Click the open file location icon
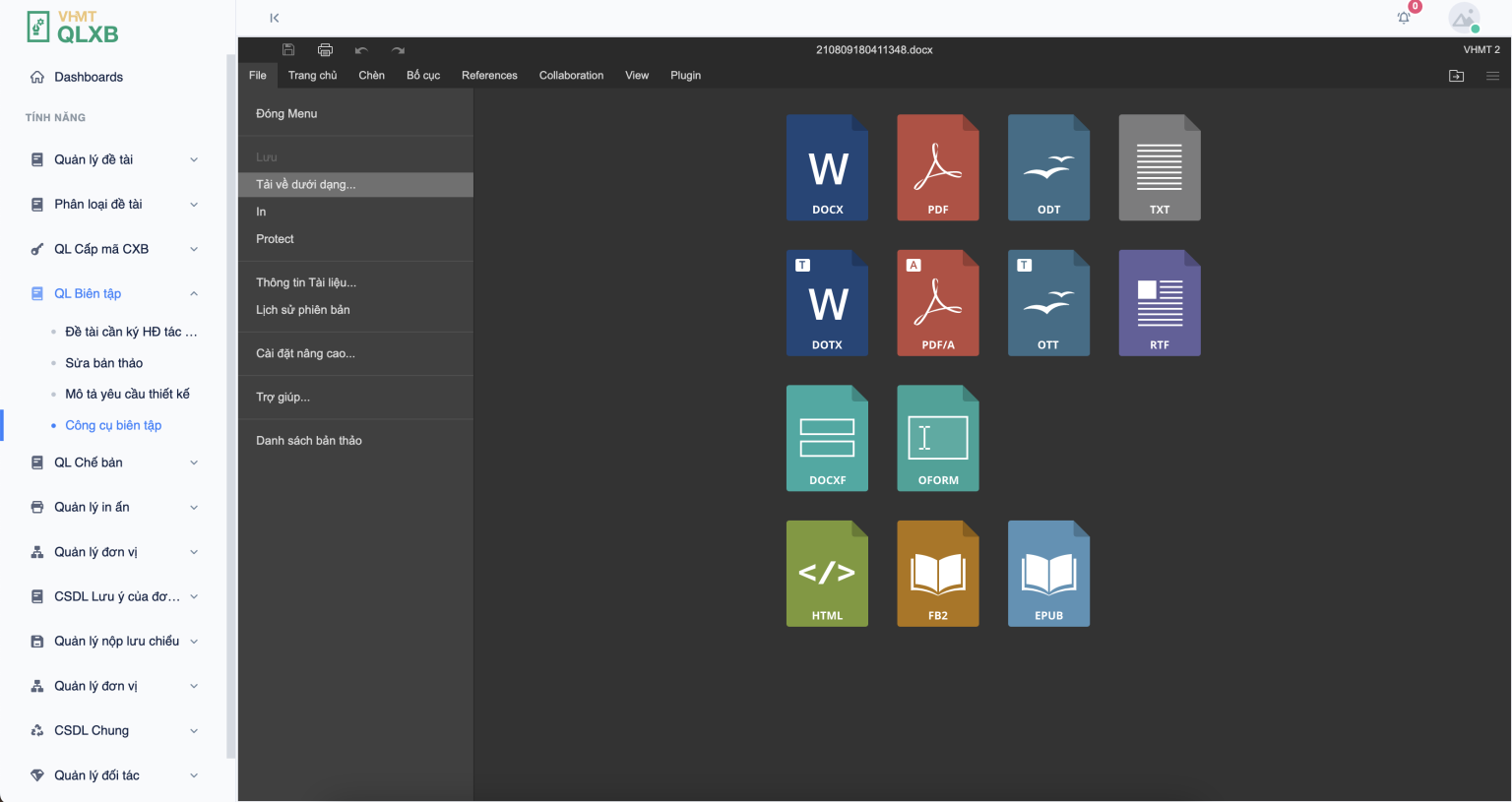The image size is (1512, 802). click(1457, 76)
